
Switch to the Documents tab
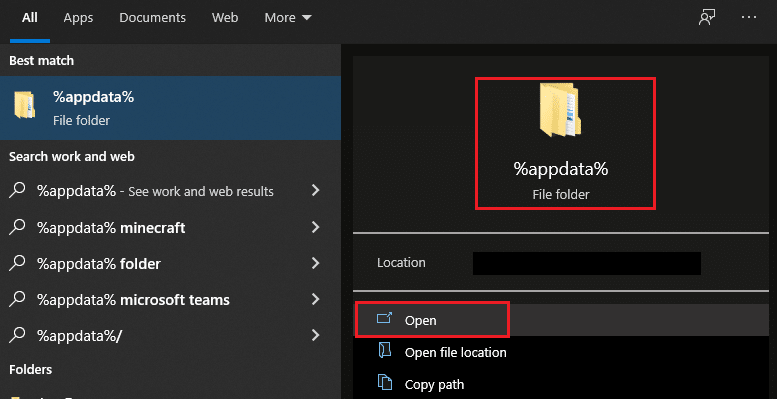[153, 18]
